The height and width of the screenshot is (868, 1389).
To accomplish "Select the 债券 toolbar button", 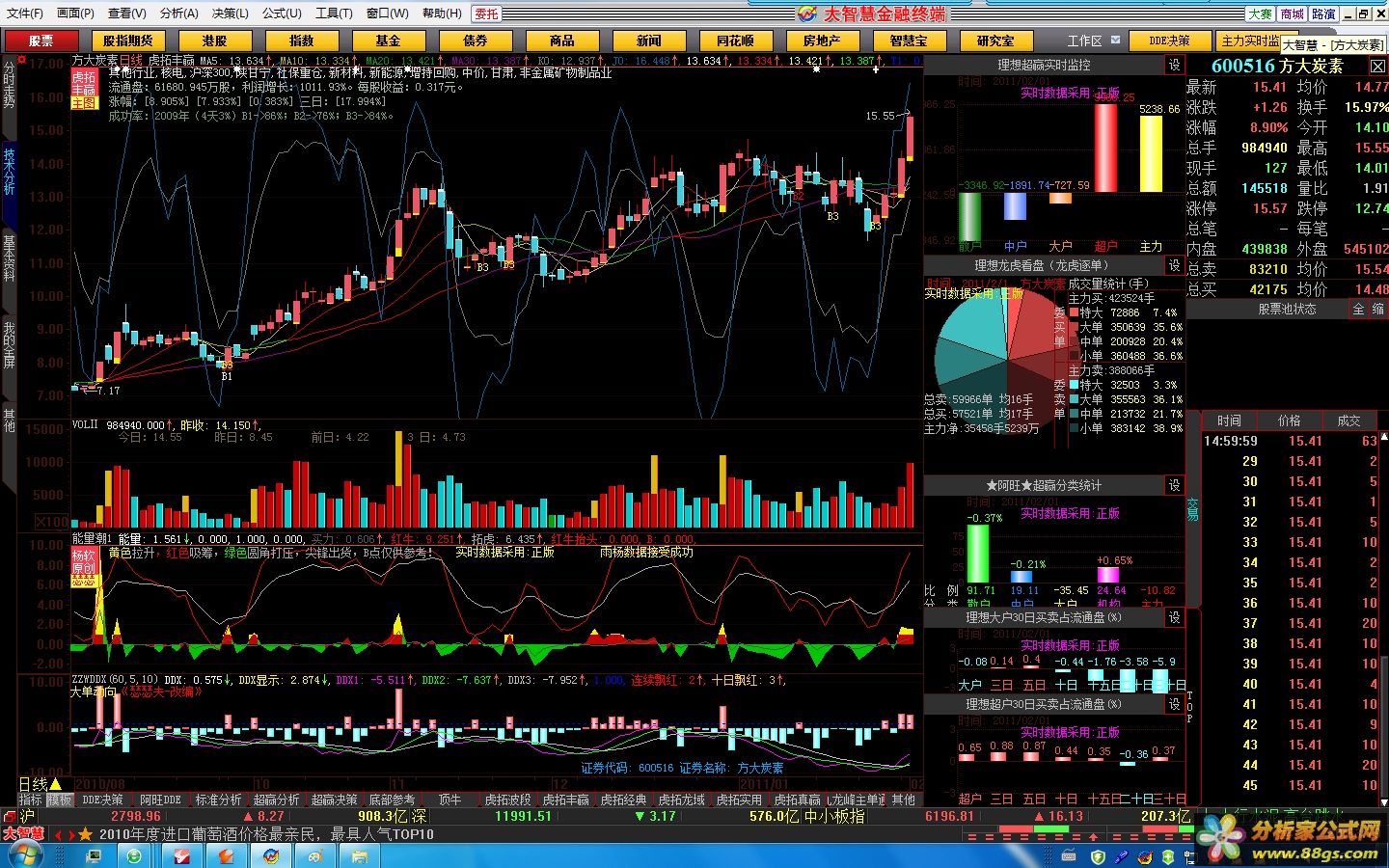I will tap(476, 41).
